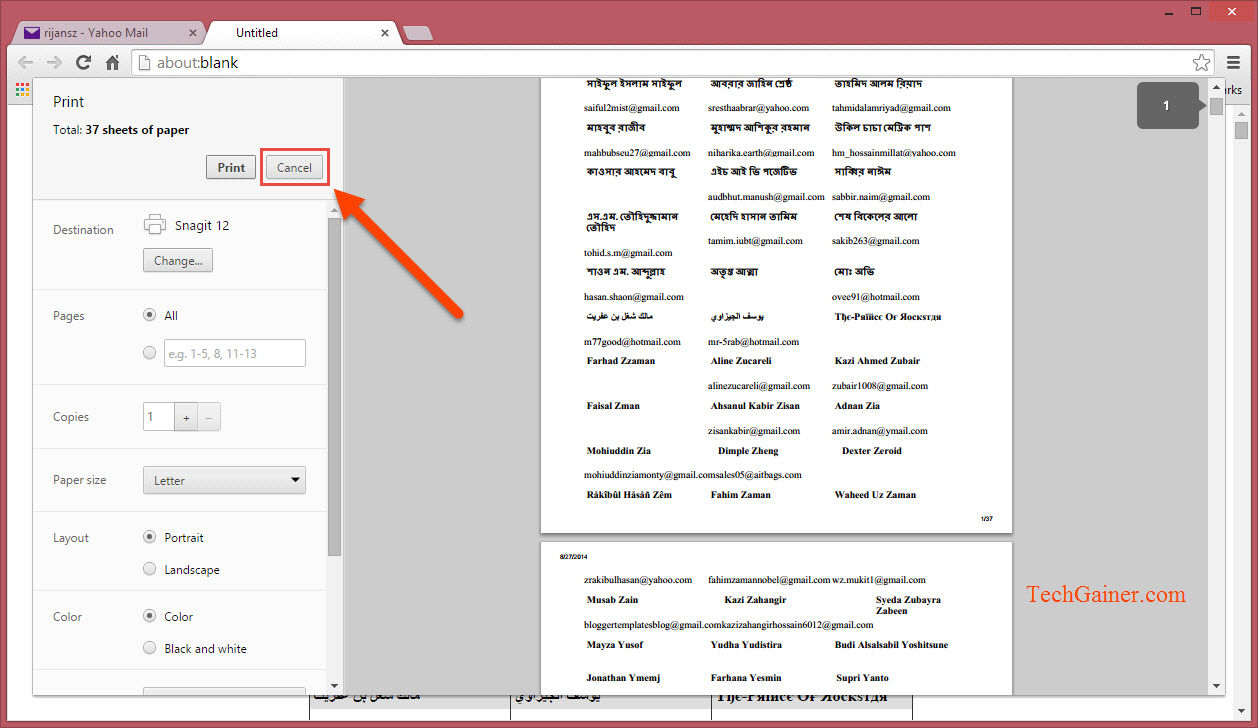Increment the number of copies
This screenshot has width=1258, height=728.
[x=186, y=417]
